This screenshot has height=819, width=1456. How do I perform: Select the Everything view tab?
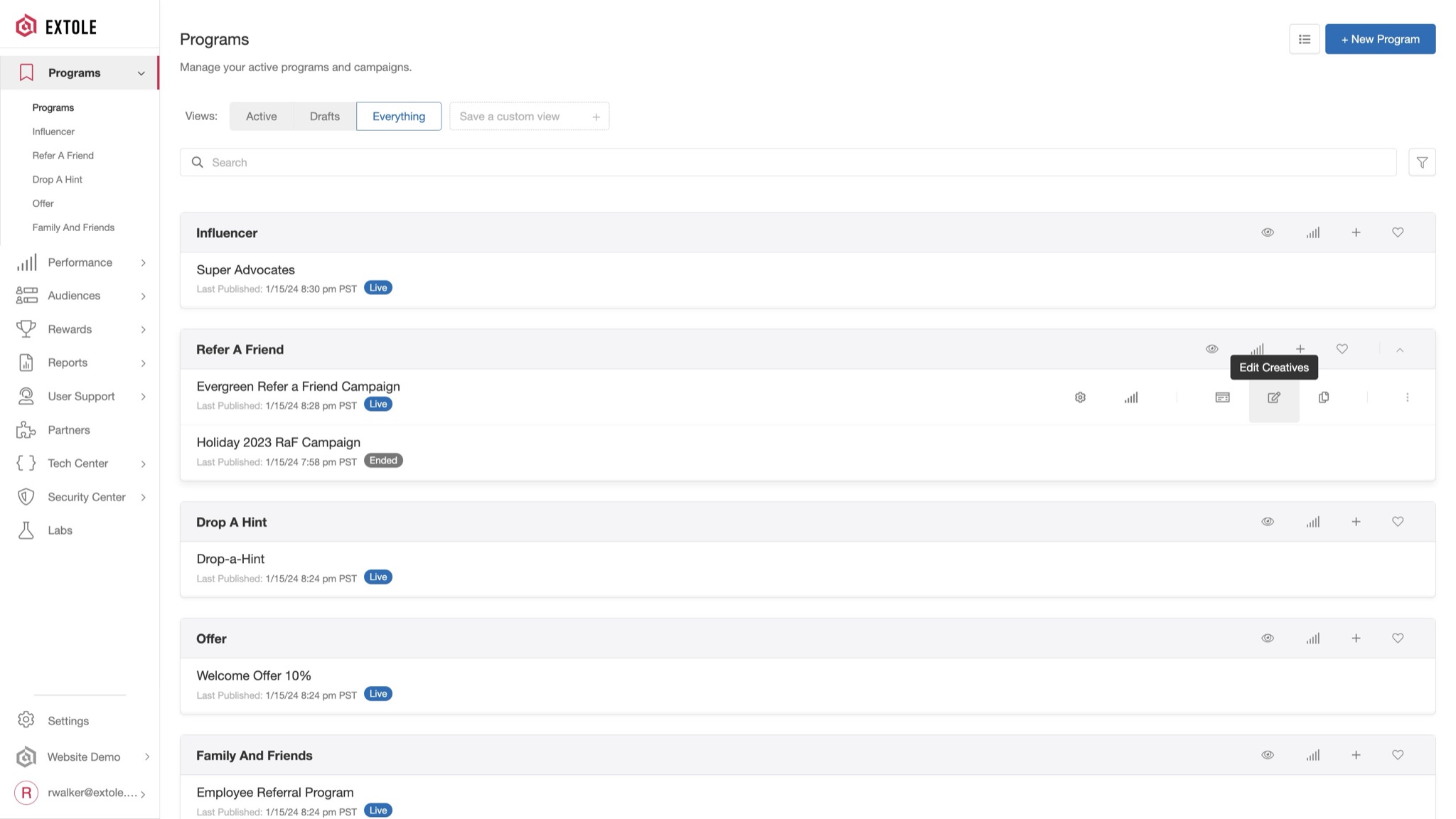398,117
